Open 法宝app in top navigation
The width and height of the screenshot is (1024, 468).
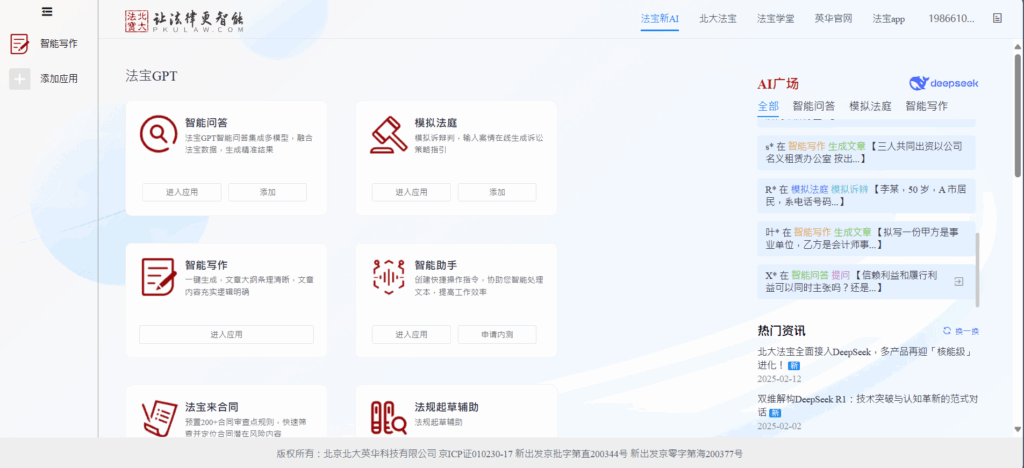point(889,18)
